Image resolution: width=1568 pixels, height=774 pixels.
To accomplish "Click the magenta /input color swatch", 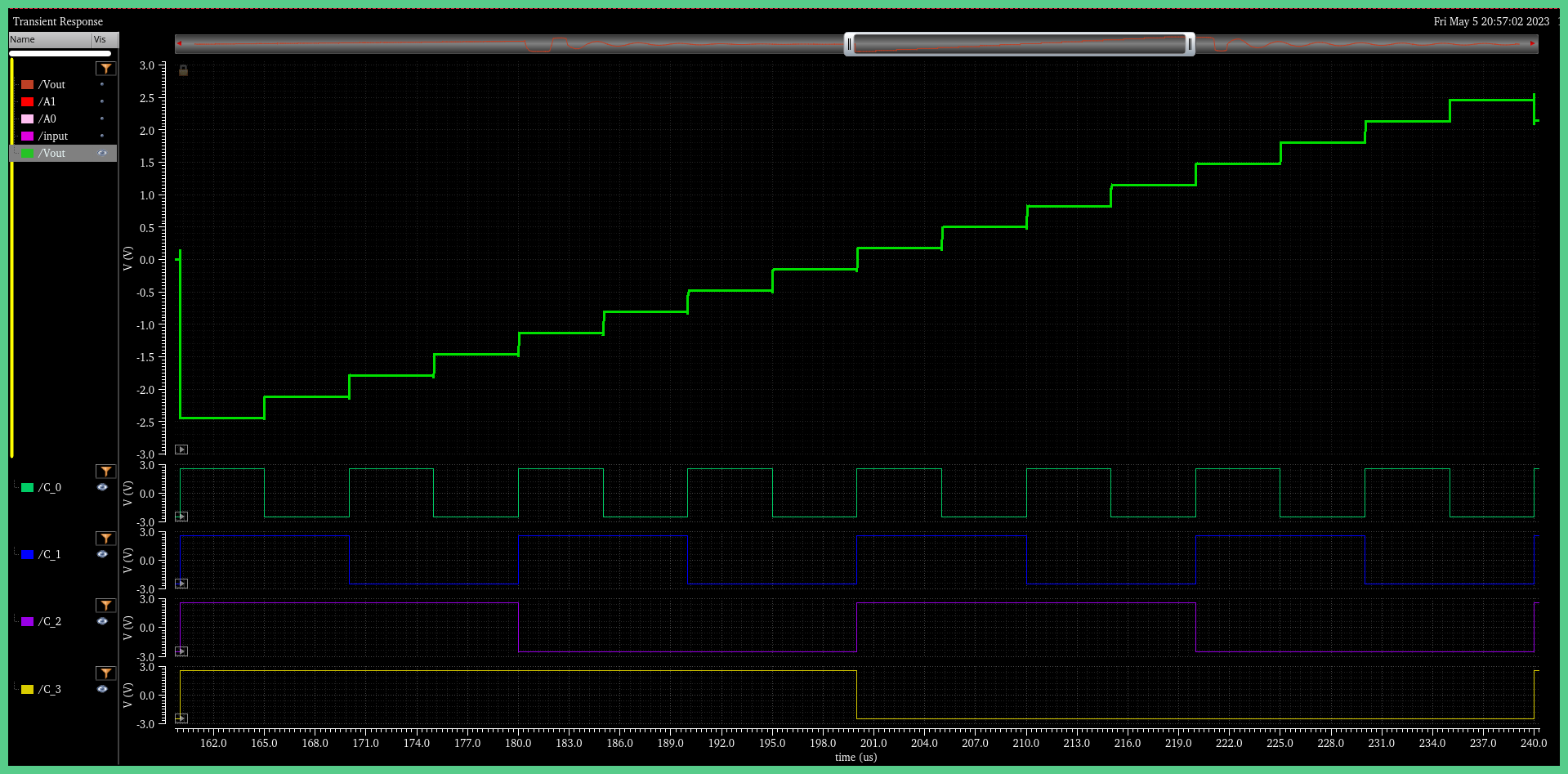I will click(28, 136).
